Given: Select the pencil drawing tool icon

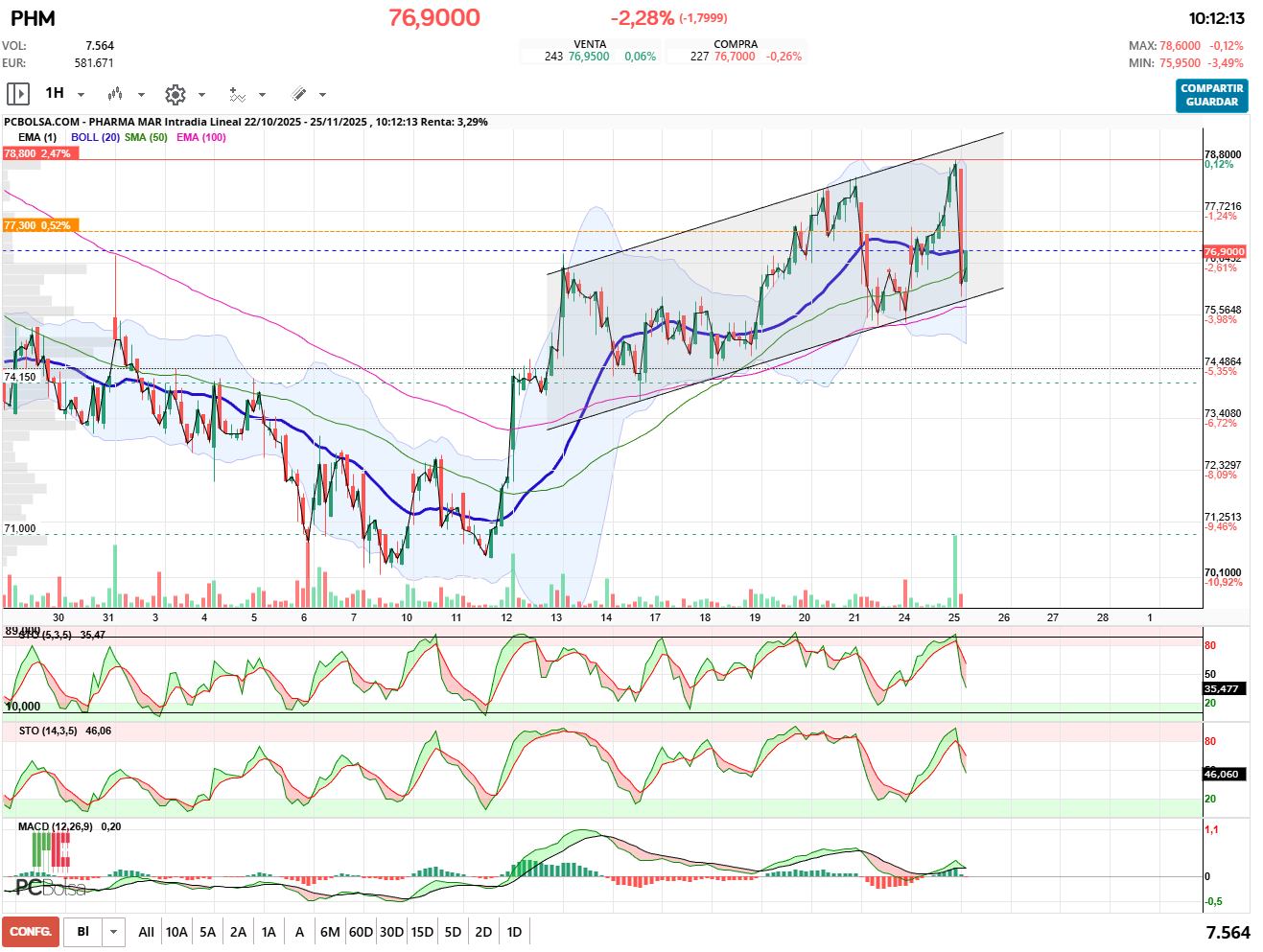Looking at the screenshot, I should (298, 94).
